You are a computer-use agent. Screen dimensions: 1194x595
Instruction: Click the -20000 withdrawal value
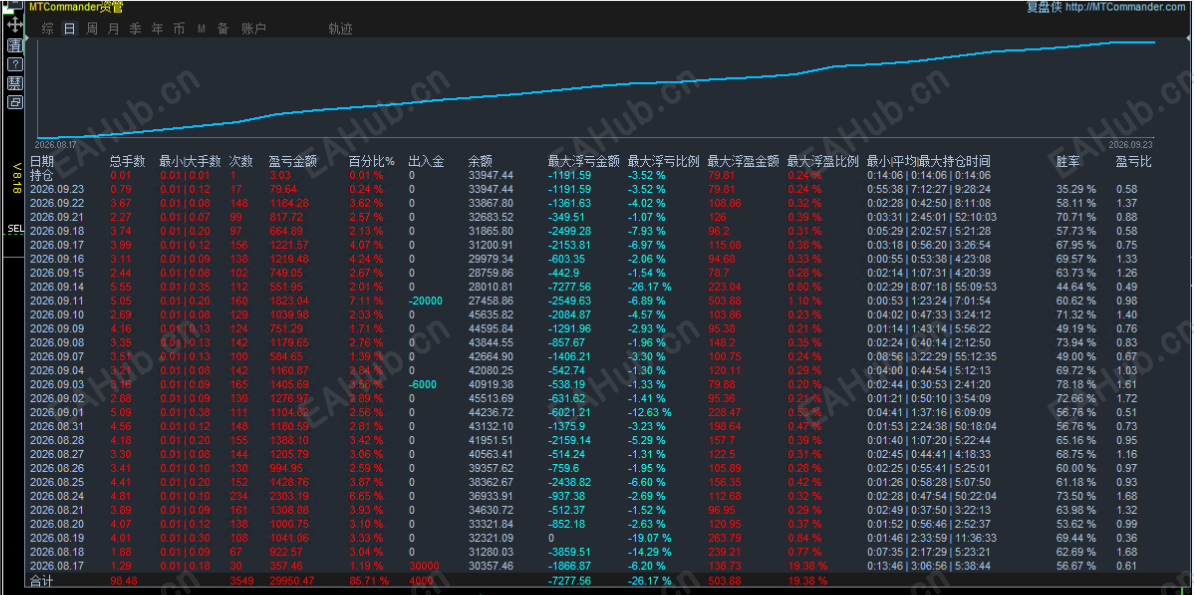click(426, 301)
